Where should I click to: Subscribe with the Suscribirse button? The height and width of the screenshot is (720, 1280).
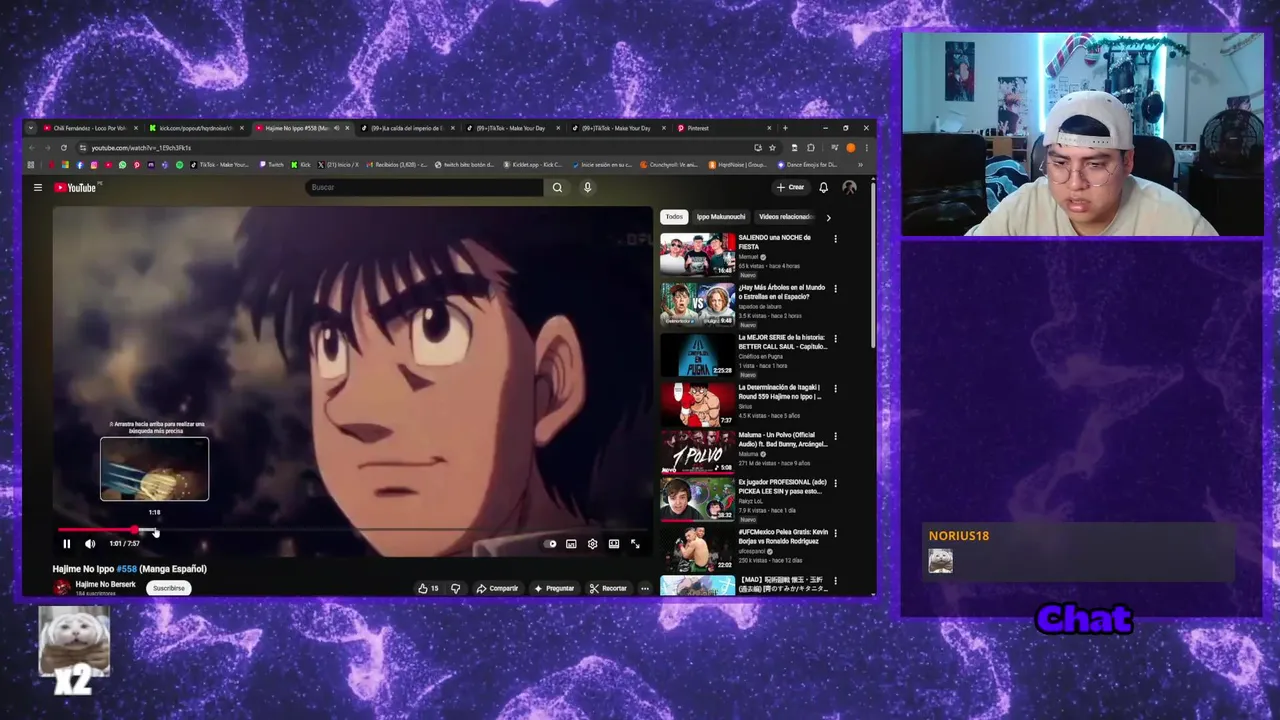click(168, 588)
